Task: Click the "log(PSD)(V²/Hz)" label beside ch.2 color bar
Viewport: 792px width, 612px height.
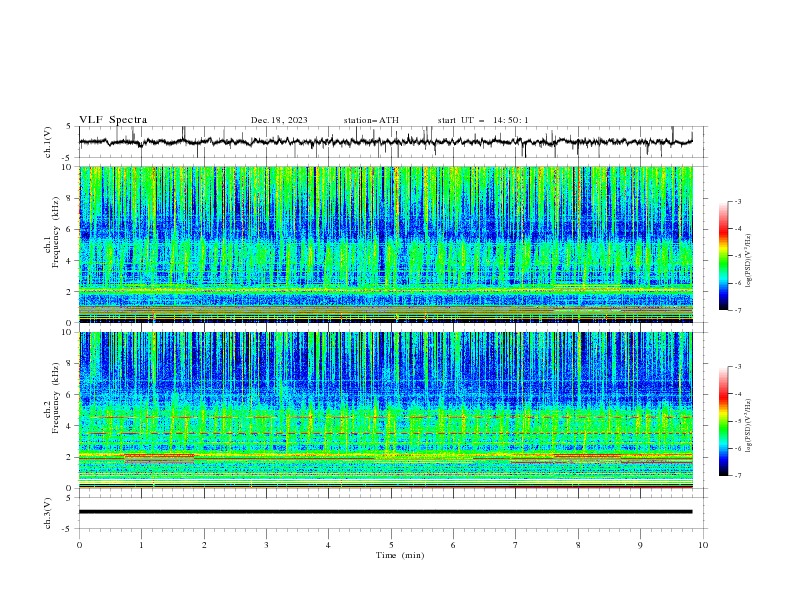Action: click(x=748, y=426)
